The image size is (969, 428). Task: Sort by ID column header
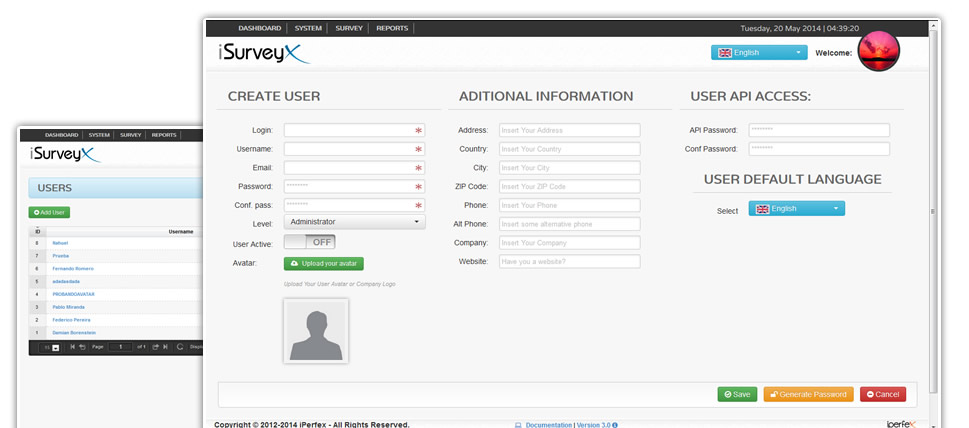[x=37, y=232]
